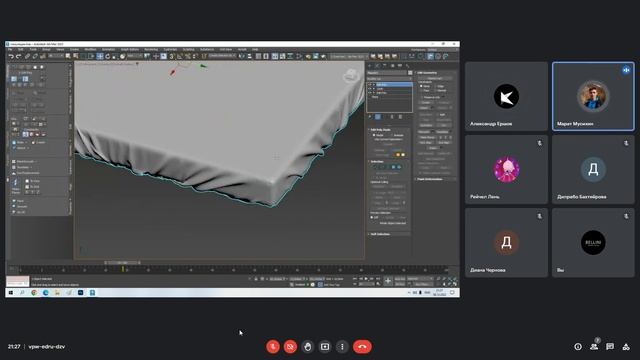The width and height of the screenshot is (640, 360).
Task: Open the Modifier List dropdown
Action: [x=389, y=79]
